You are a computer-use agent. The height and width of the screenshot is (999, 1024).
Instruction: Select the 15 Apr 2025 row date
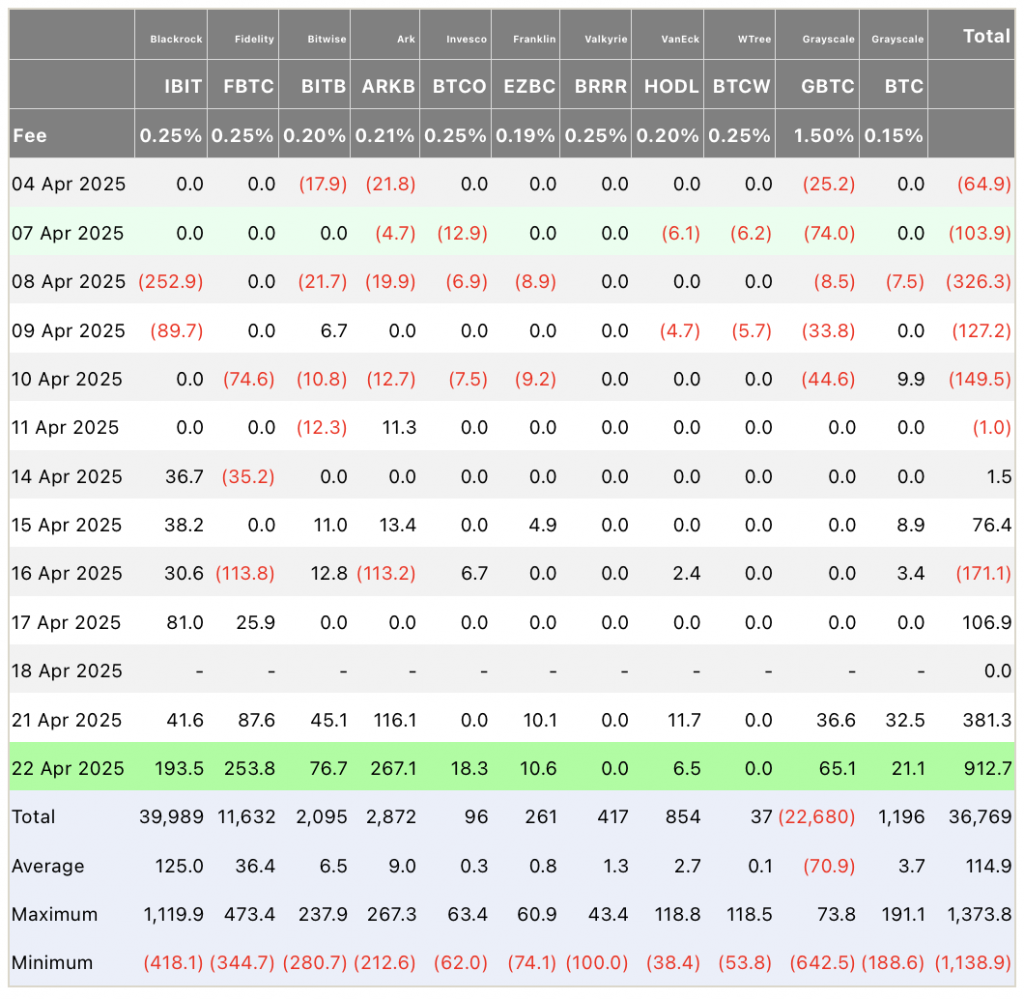pyautogui.click(x=67, y=525)
